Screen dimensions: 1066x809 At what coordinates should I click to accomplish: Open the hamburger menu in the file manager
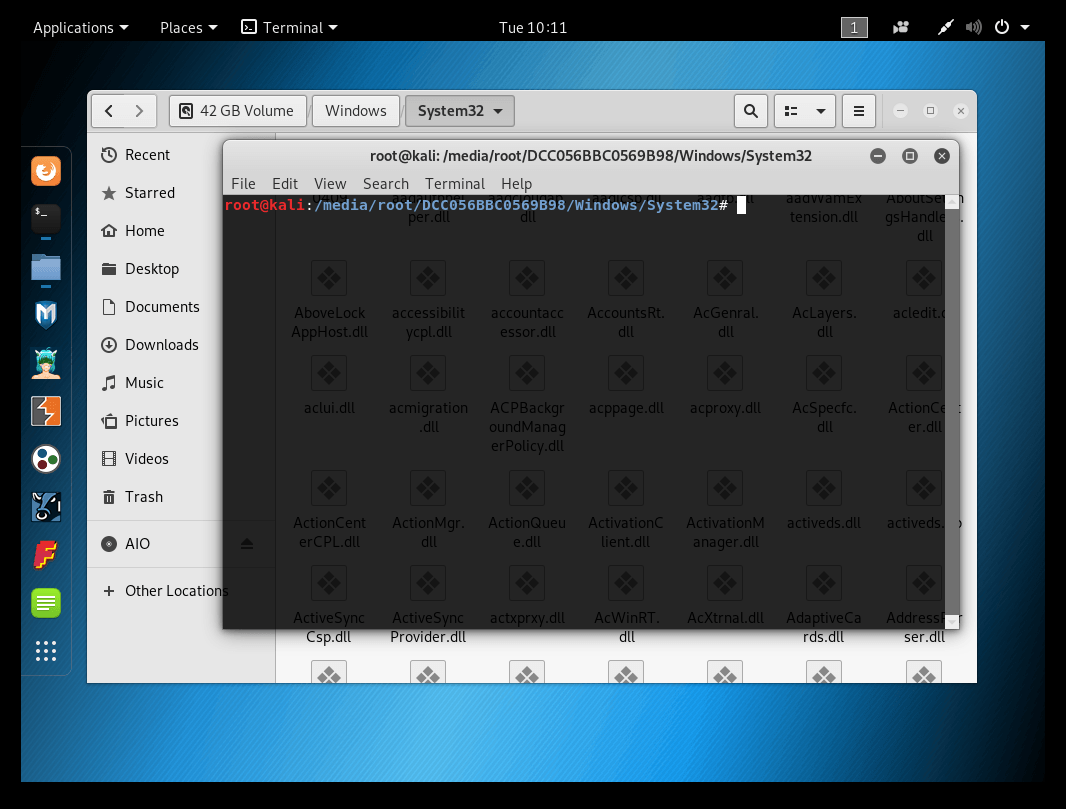pyautogui.click(x=858, y=111)
